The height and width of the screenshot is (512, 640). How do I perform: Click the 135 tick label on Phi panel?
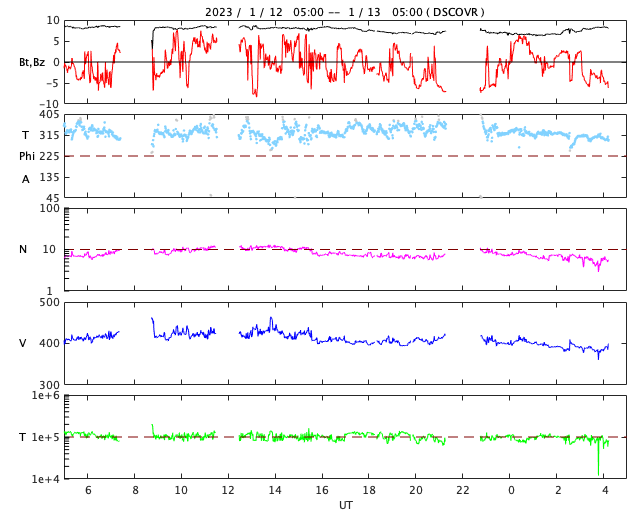[x=49, y=177]
